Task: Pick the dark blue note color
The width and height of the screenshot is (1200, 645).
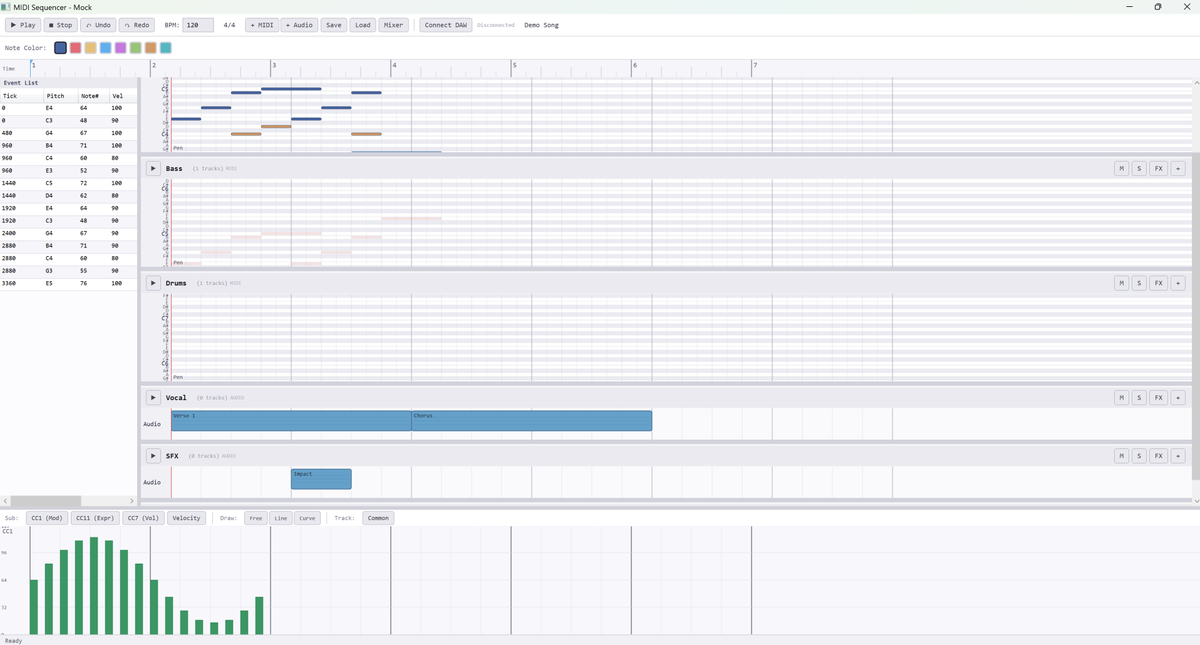Action: (60, 48)
